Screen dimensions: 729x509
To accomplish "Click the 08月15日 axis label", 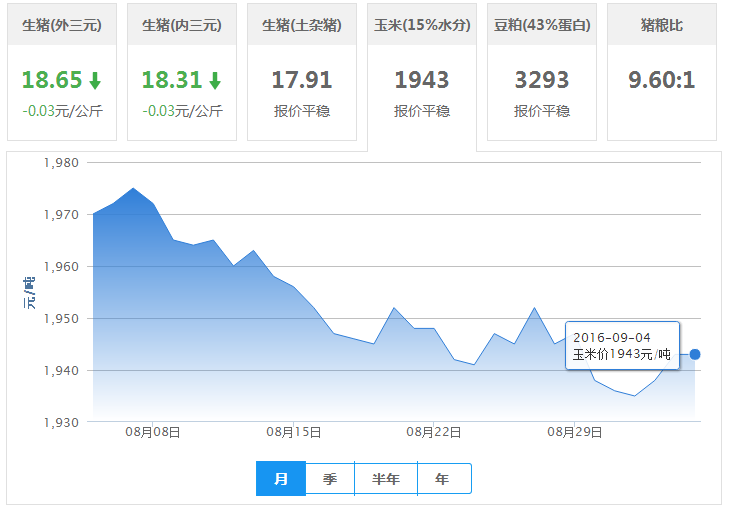I will tap(293, 432).
